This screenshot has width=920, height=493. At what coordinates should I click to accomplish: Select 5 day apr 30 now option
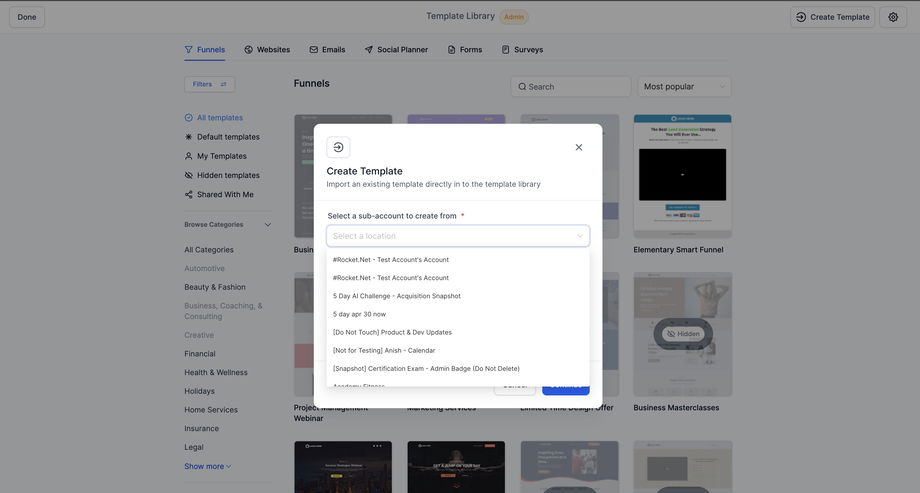(458, 314)
